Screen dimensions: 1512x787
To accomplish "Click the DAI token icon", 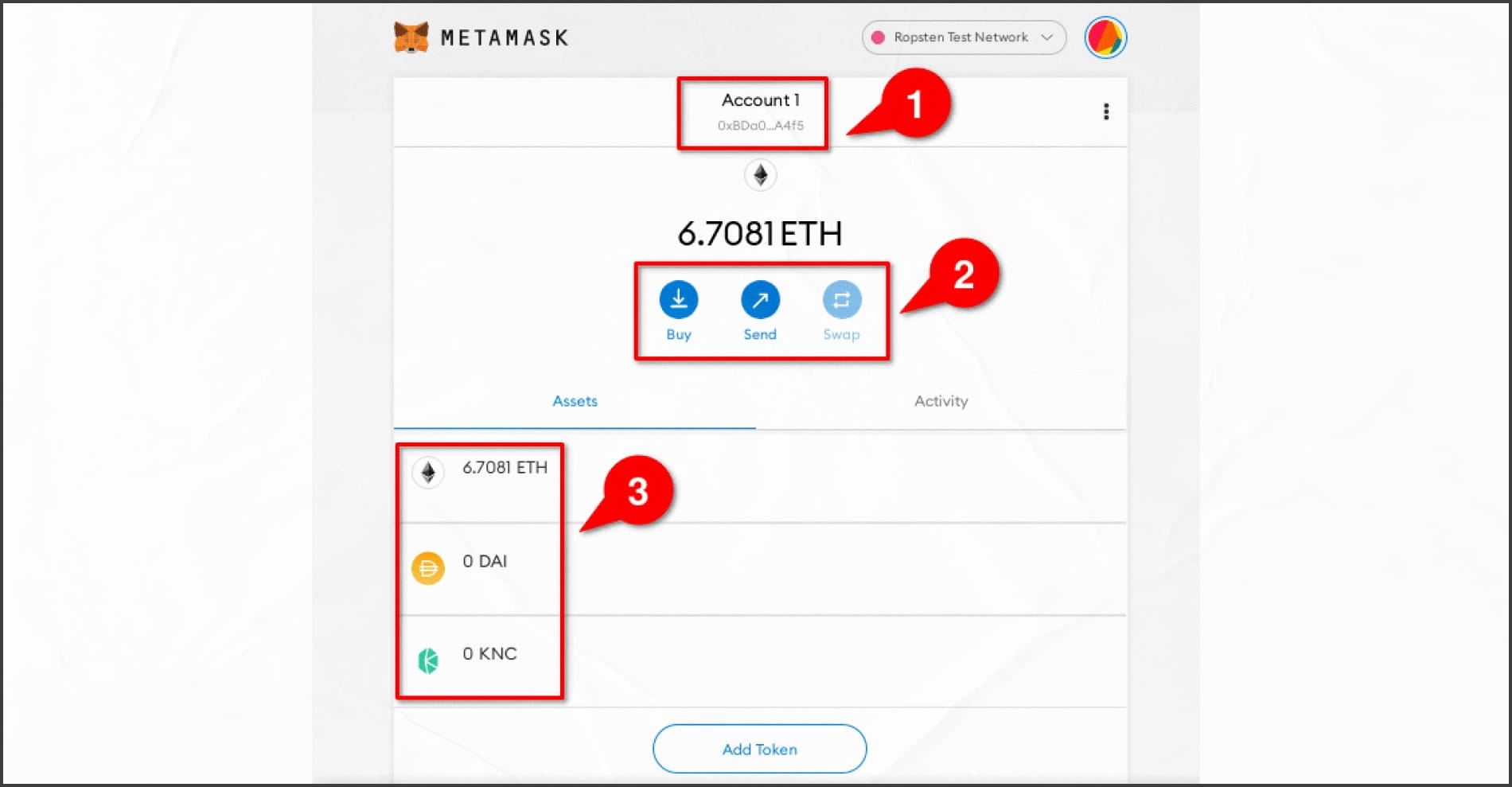I will [428, 568].
